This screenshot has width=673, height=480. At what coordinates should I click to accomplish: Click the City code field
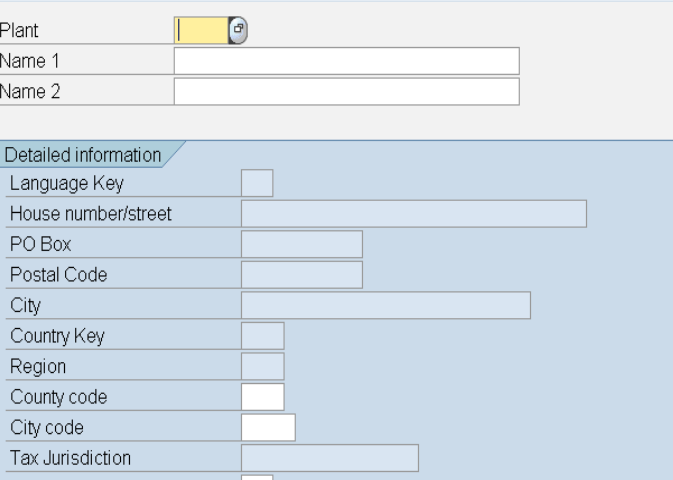(x=268, y=427)
